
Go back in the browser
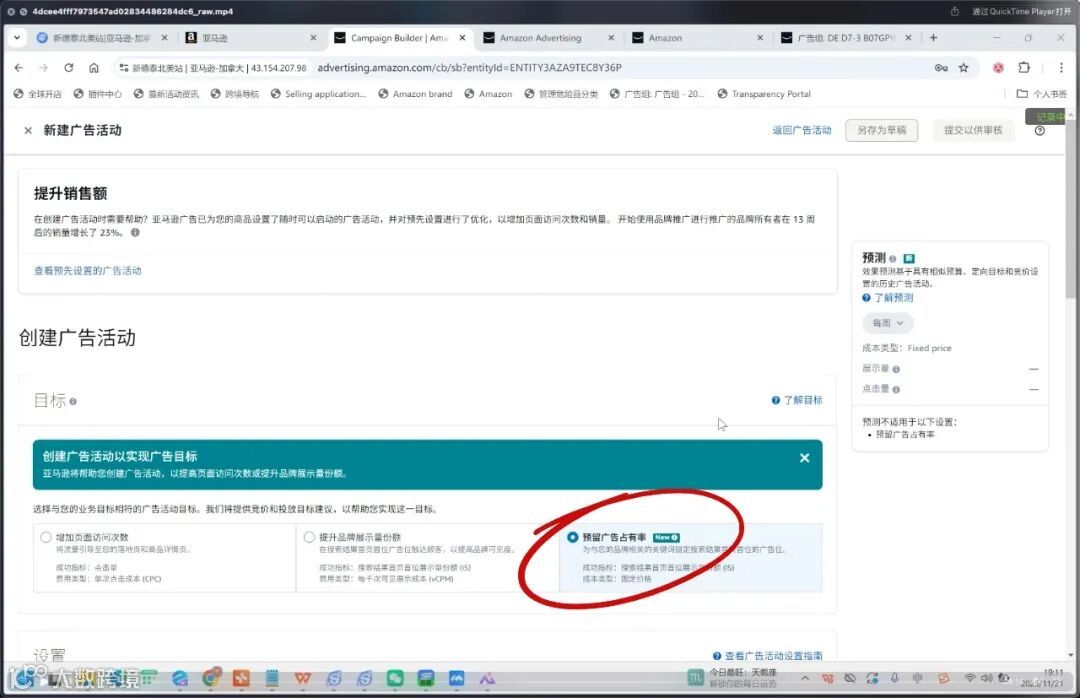(19, 68)
